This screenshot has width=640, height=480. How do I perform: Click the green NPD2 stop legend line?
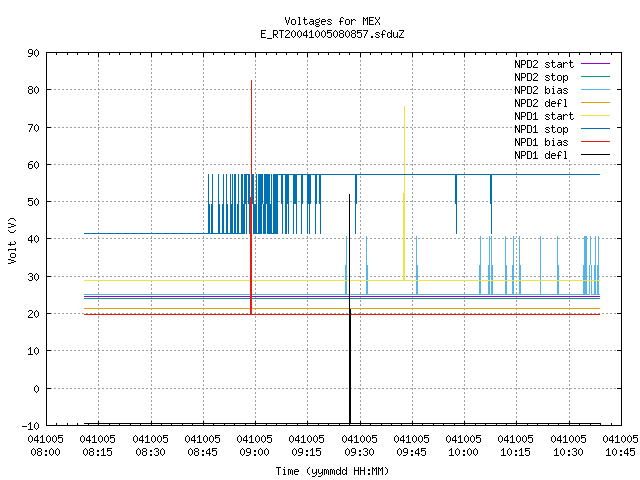pos(595,77)
